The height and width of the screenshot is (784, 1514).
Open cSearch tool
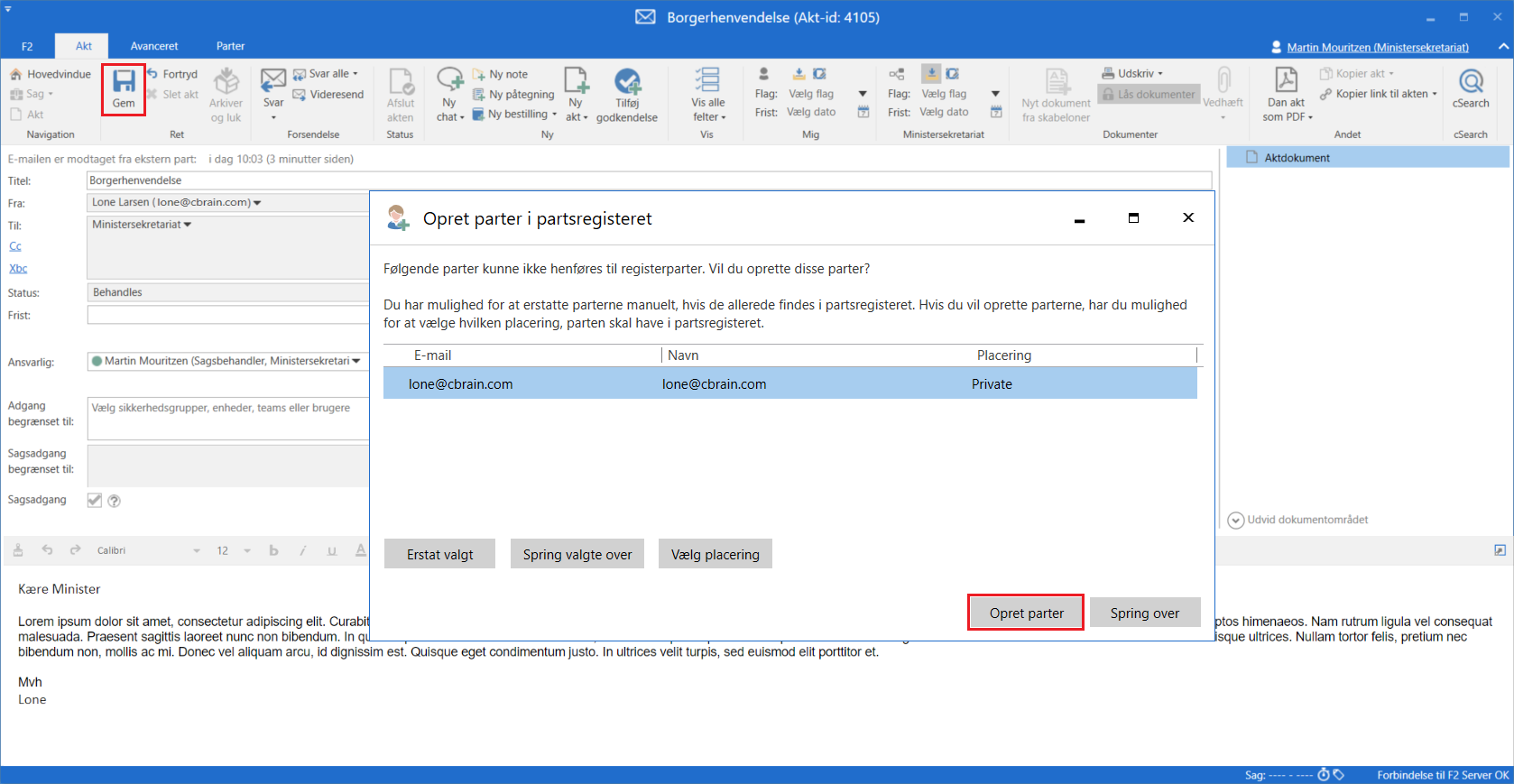click(x=1471, y=88)
